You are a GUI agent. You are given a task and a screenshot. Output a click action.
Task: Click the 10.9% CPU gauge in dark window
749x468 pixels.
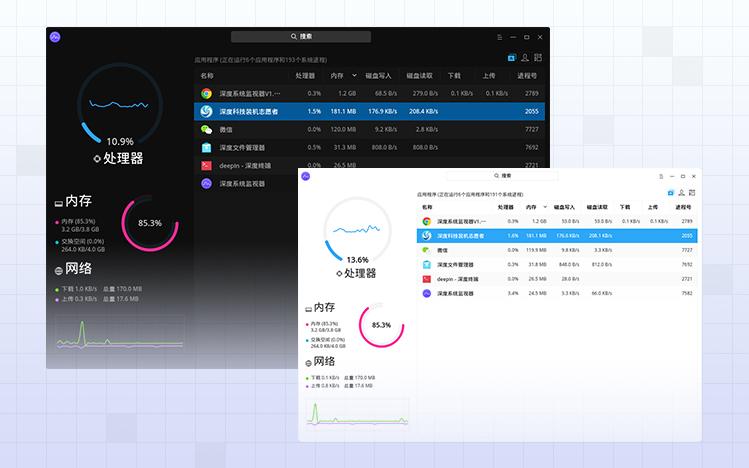click(x=120, y=105)
